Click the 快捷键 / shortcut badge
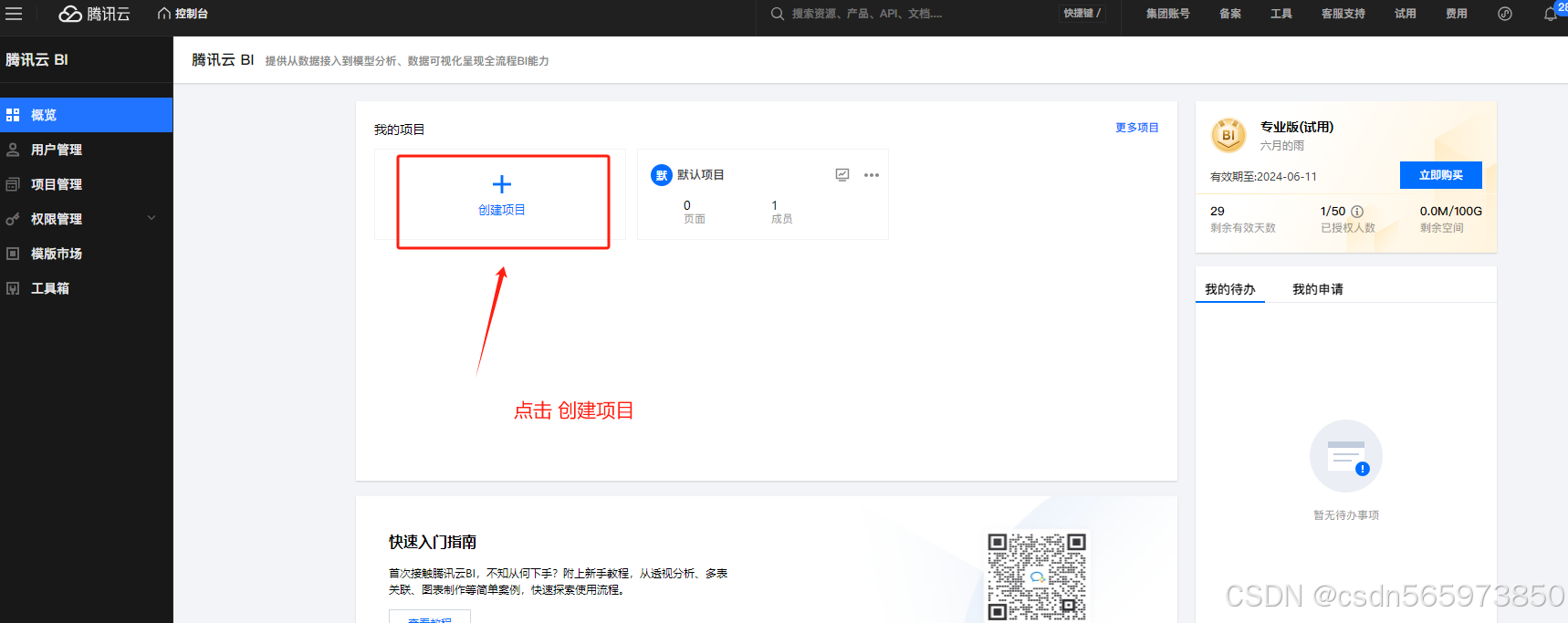1568x623 pixels. (1082, 14)
